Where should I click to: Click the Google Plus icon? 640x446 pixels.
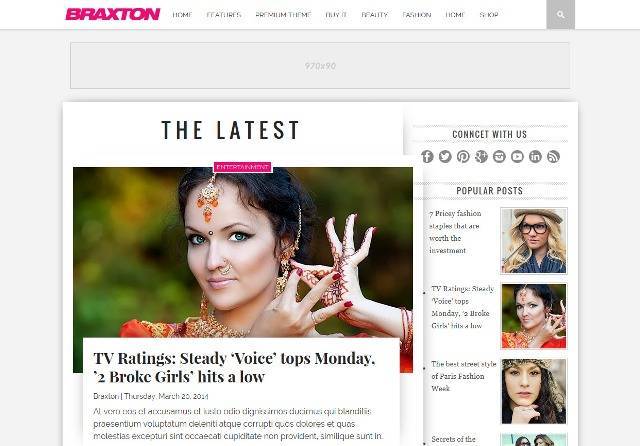pos(481,157)
